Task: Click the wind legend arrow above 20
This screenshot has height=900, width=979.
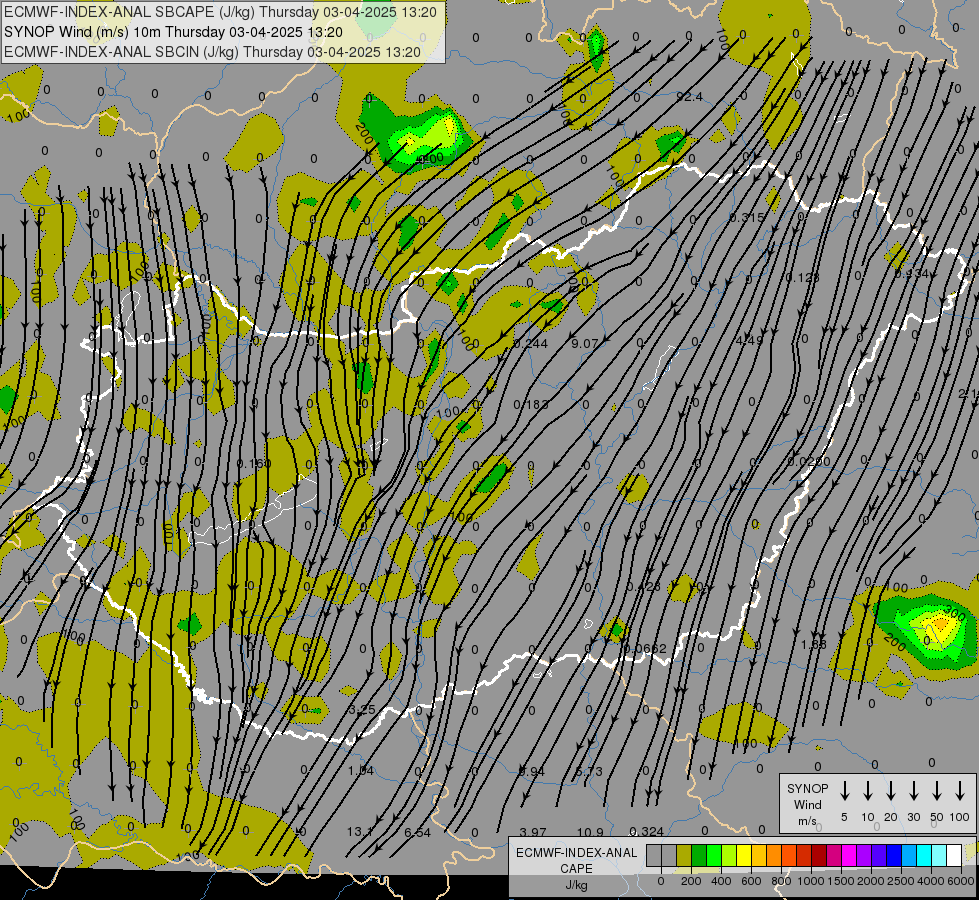Action: (x=890, y=791)
